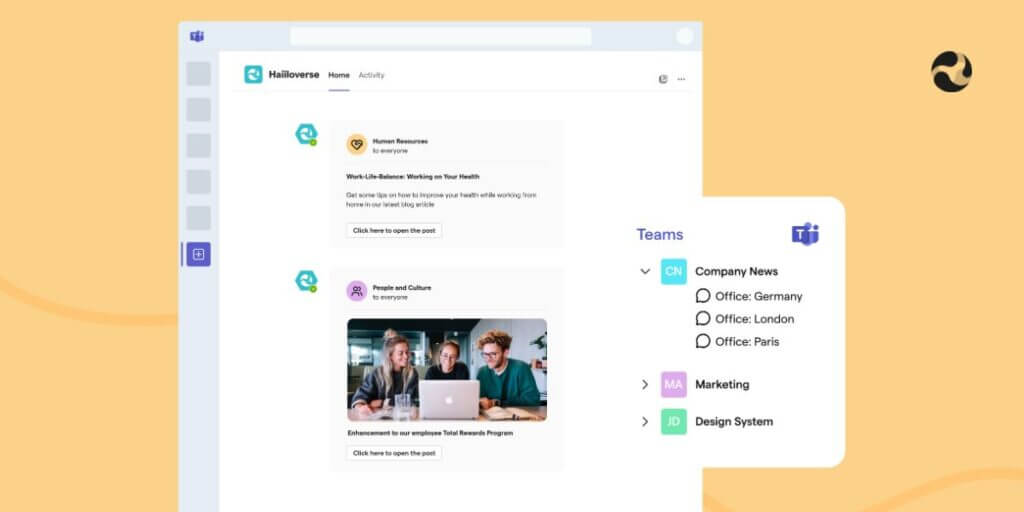Open the highlighted add-apps icon in left sidebar

[x=199, y=254]
